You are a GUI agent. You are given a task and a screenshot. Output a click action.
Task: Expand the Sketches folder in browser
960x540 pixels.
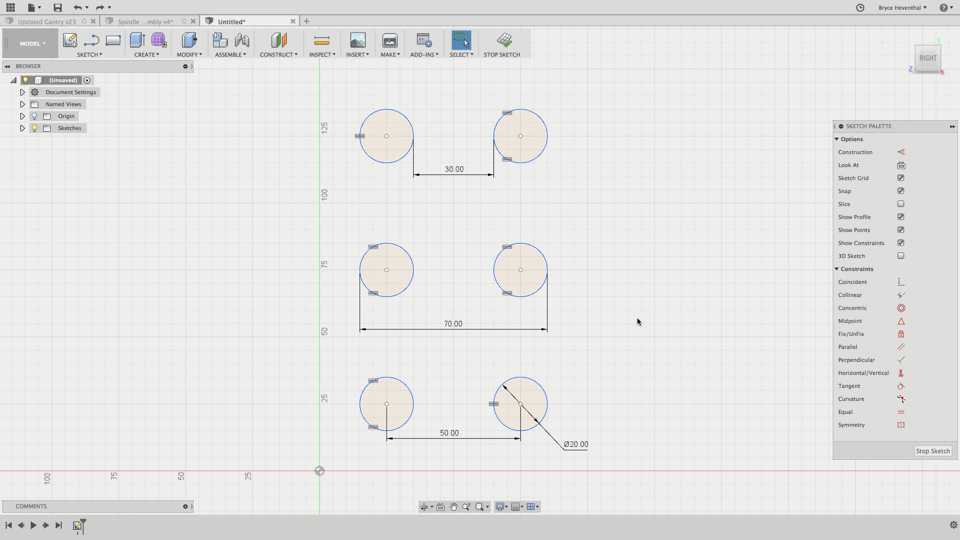[x=22, y=128]
